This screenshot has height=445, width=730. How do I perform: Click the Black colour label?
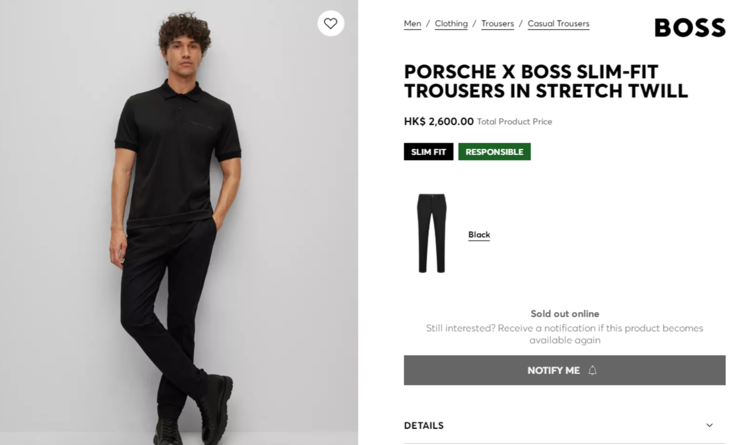pyautogui.click(x=479, y=235)
